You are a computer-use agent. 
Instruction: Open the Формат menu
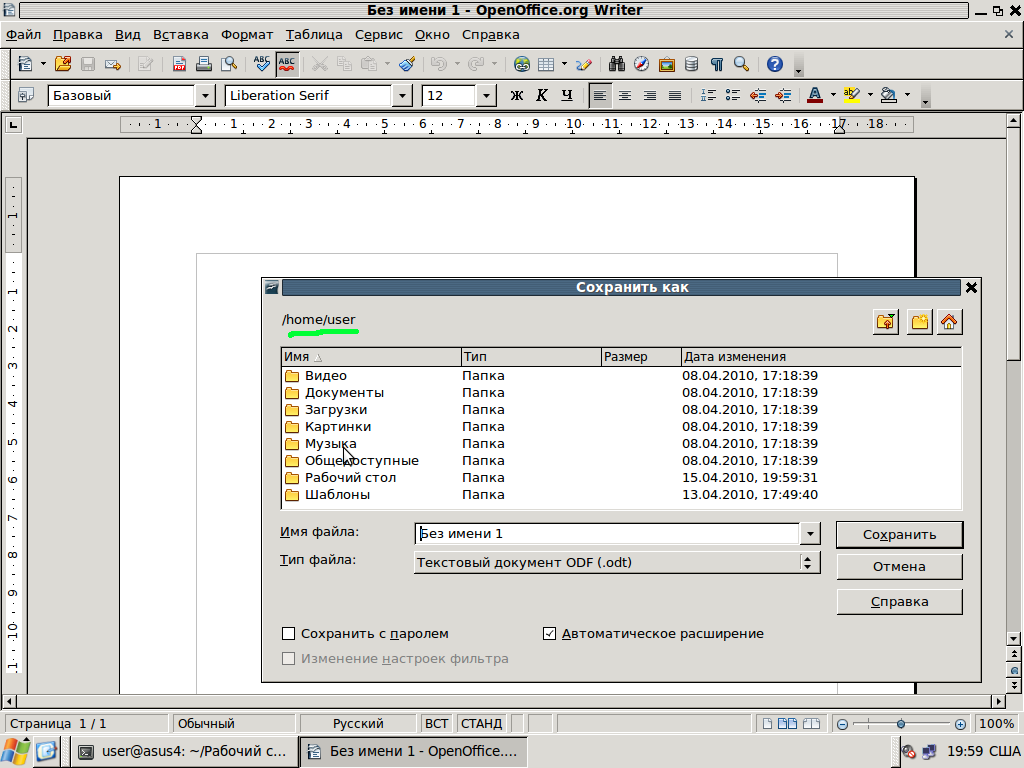(247, 34)
